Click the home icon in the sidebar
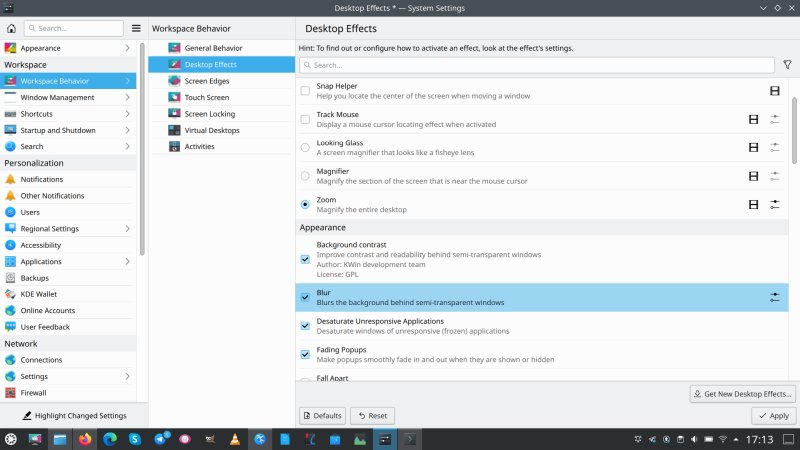Viewport: 800px width, 450px height. 11,28
